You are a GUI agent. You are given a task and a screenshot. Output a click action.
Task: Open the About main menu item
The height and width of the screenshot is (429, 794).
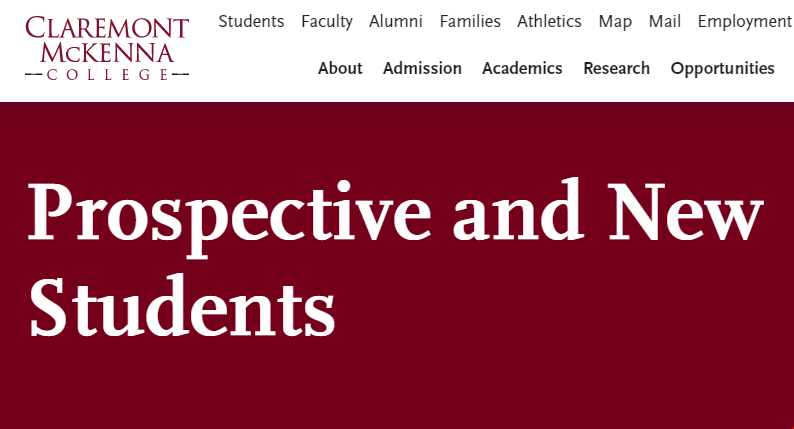pyautogui.click(x=340, y=68)
